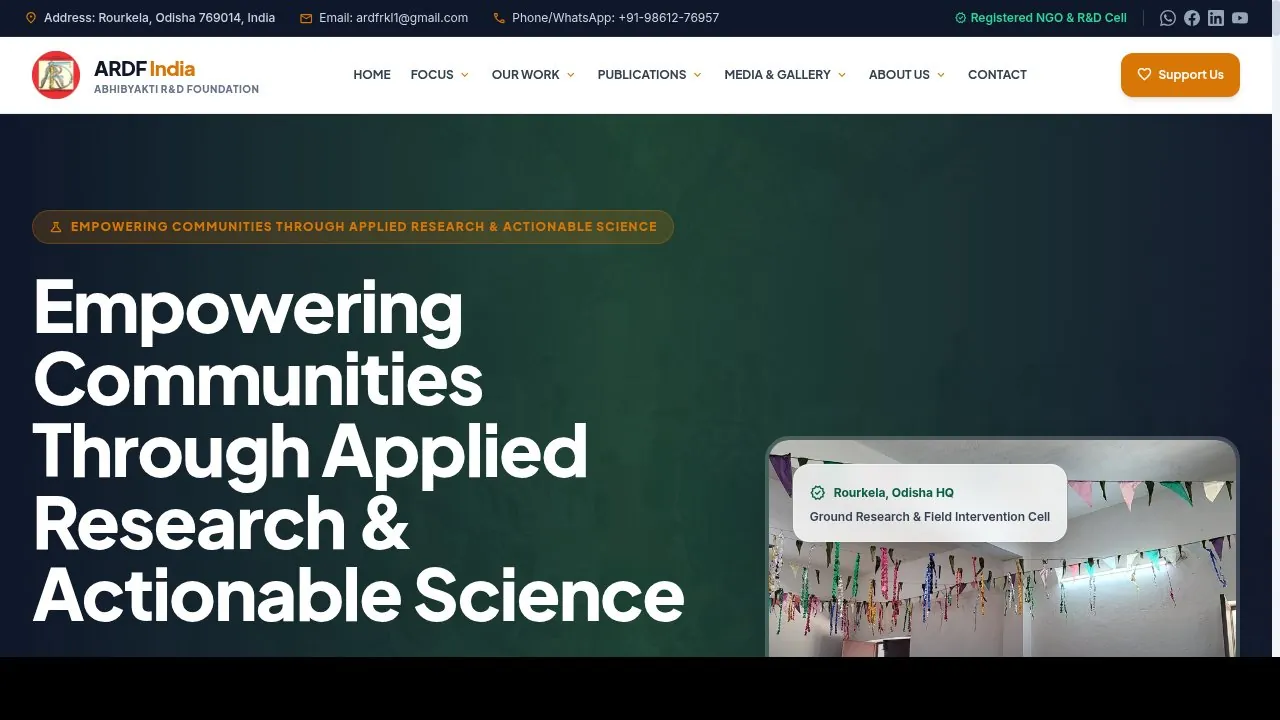Click the ARDF India round logo
Screen dimensions: 1280x720
(x=56, y=75)
